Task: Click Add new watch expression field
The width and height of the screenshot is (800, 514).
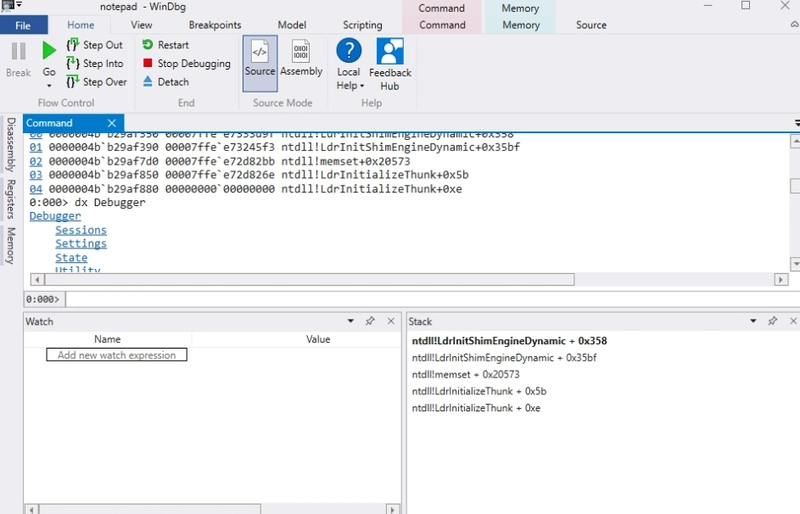Action: [116, 355]
